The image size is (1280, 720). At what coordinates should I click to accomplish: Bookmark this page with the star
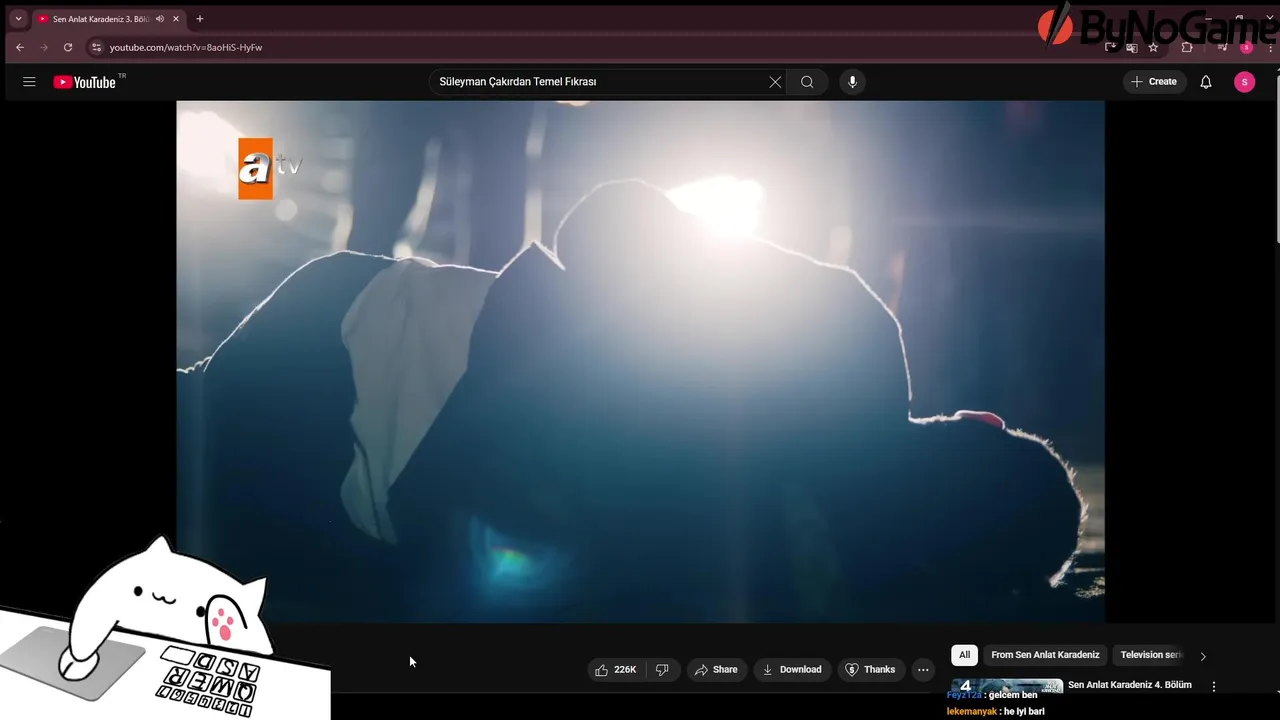[x=1153, y=47]
